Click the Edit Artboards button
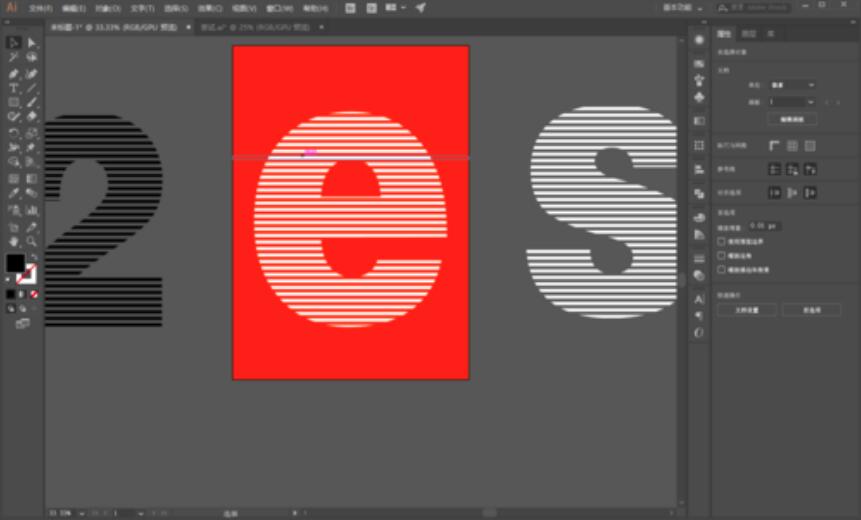The image size is (861, 520). coord(792,119)
